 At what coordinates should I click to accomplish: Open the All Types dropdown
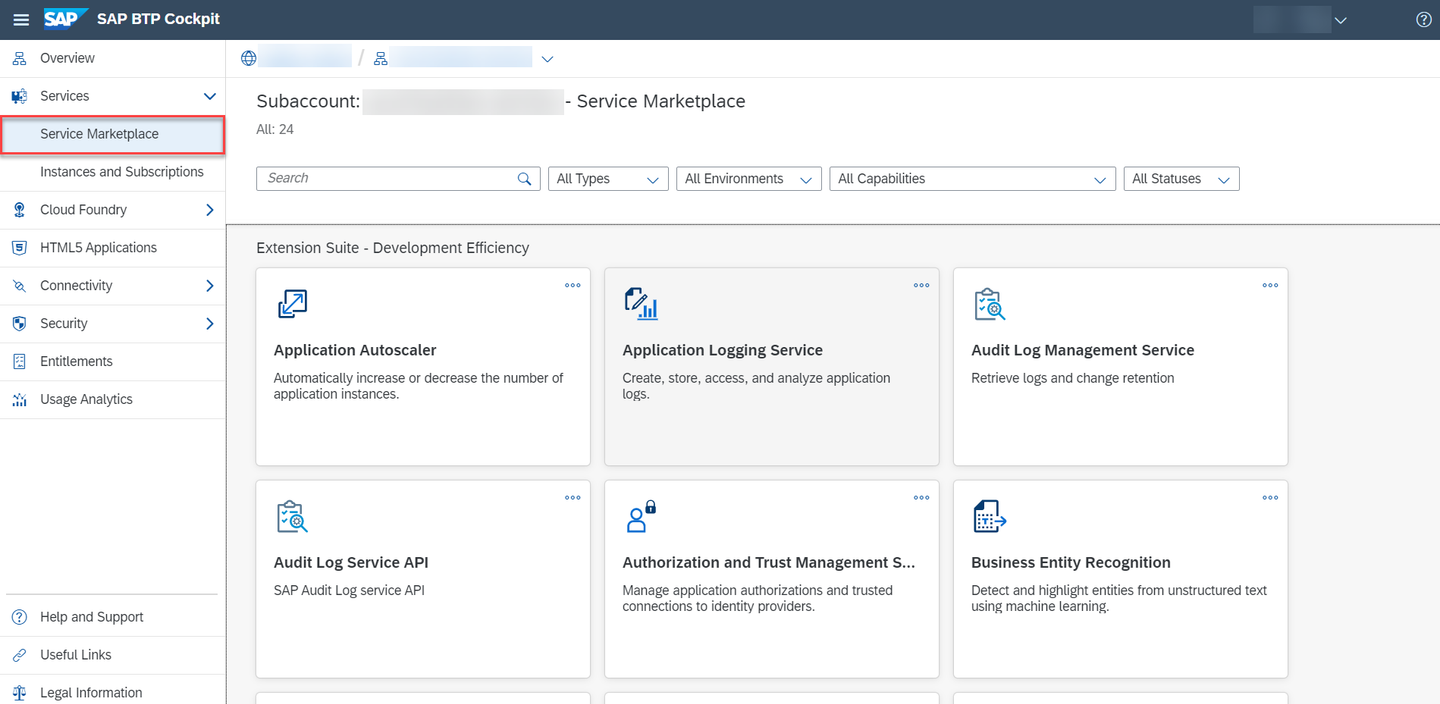608,179
